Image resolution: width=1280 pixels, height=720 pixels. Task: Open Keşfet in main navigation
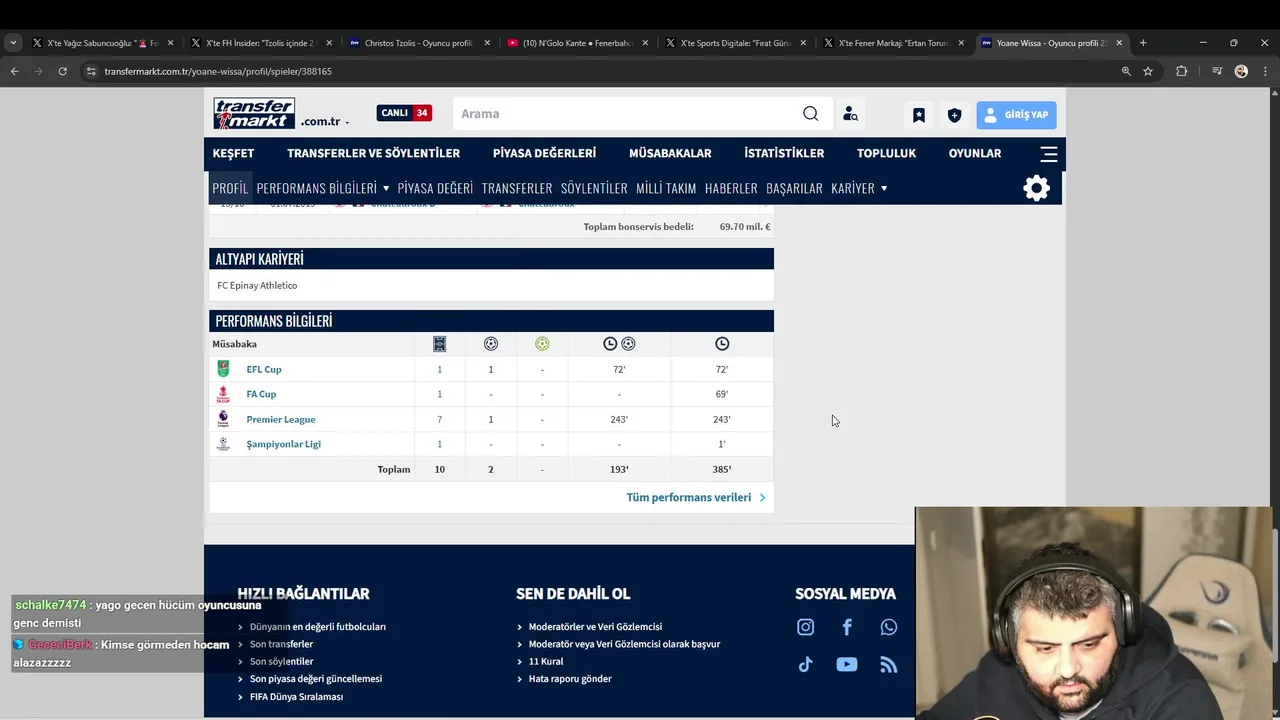[233, 153]
